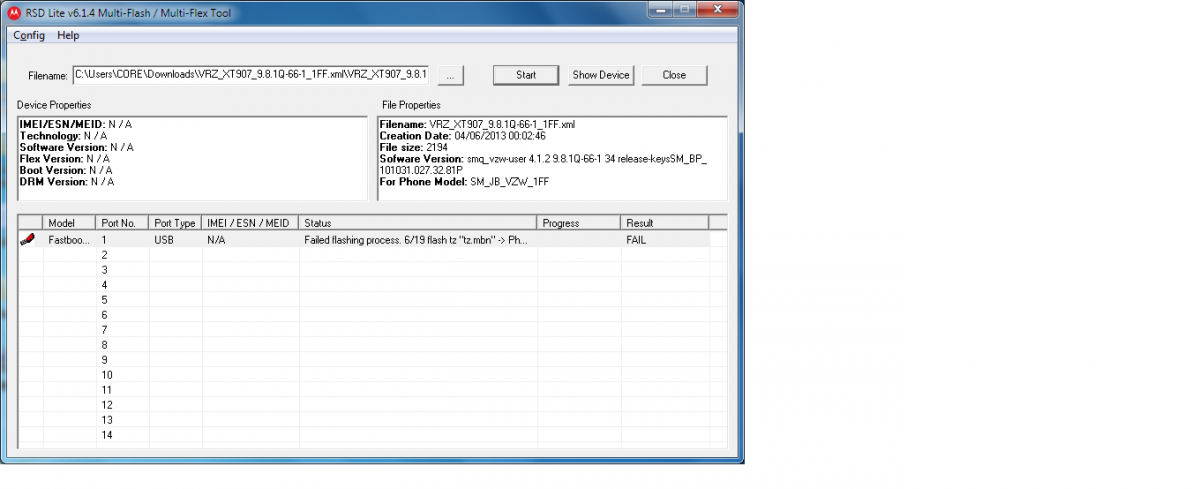This screenshot has width=1200, height=489.
Task: Open file browser with the ... button
Action: click(450, 75)
